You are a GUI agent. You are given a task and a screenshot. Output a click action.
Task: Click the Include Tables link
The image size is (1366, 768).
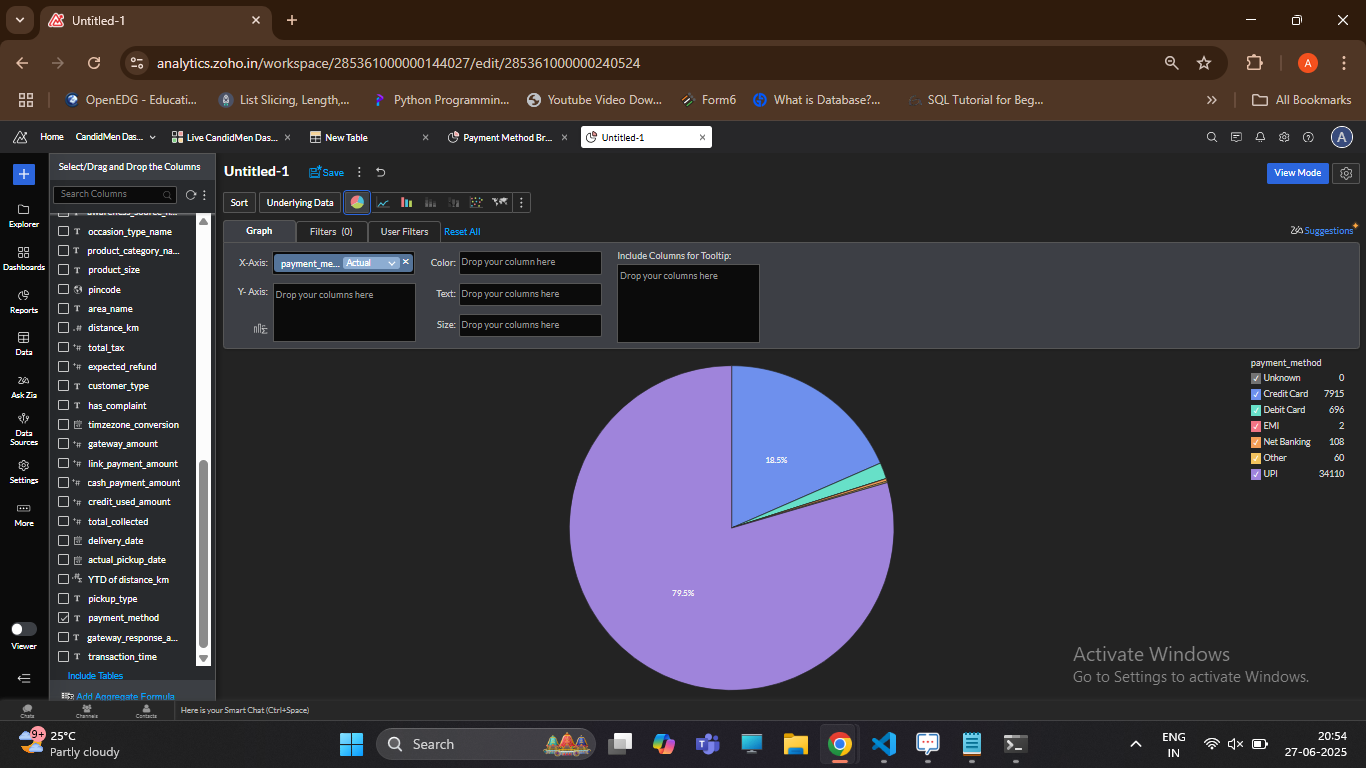tap(95, 676)
